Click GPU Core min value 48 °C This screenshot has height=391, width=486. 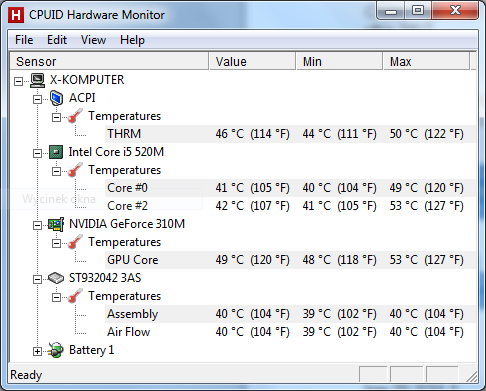coord(339,260)
